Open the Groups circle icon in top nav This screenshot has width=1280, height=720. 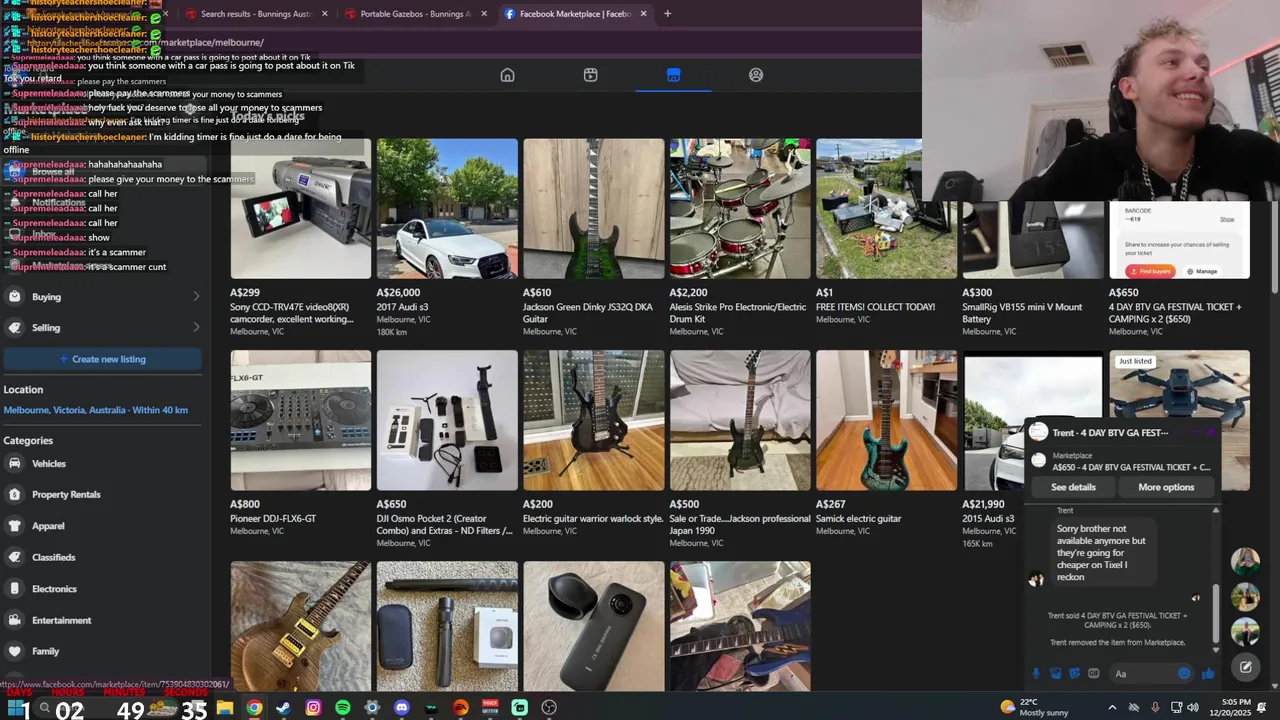point(756,75)
